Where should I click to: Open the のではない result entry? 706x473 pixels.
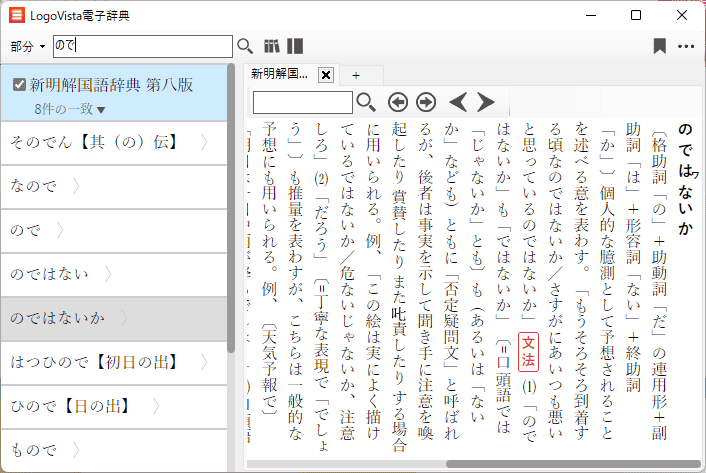[63, 273]
